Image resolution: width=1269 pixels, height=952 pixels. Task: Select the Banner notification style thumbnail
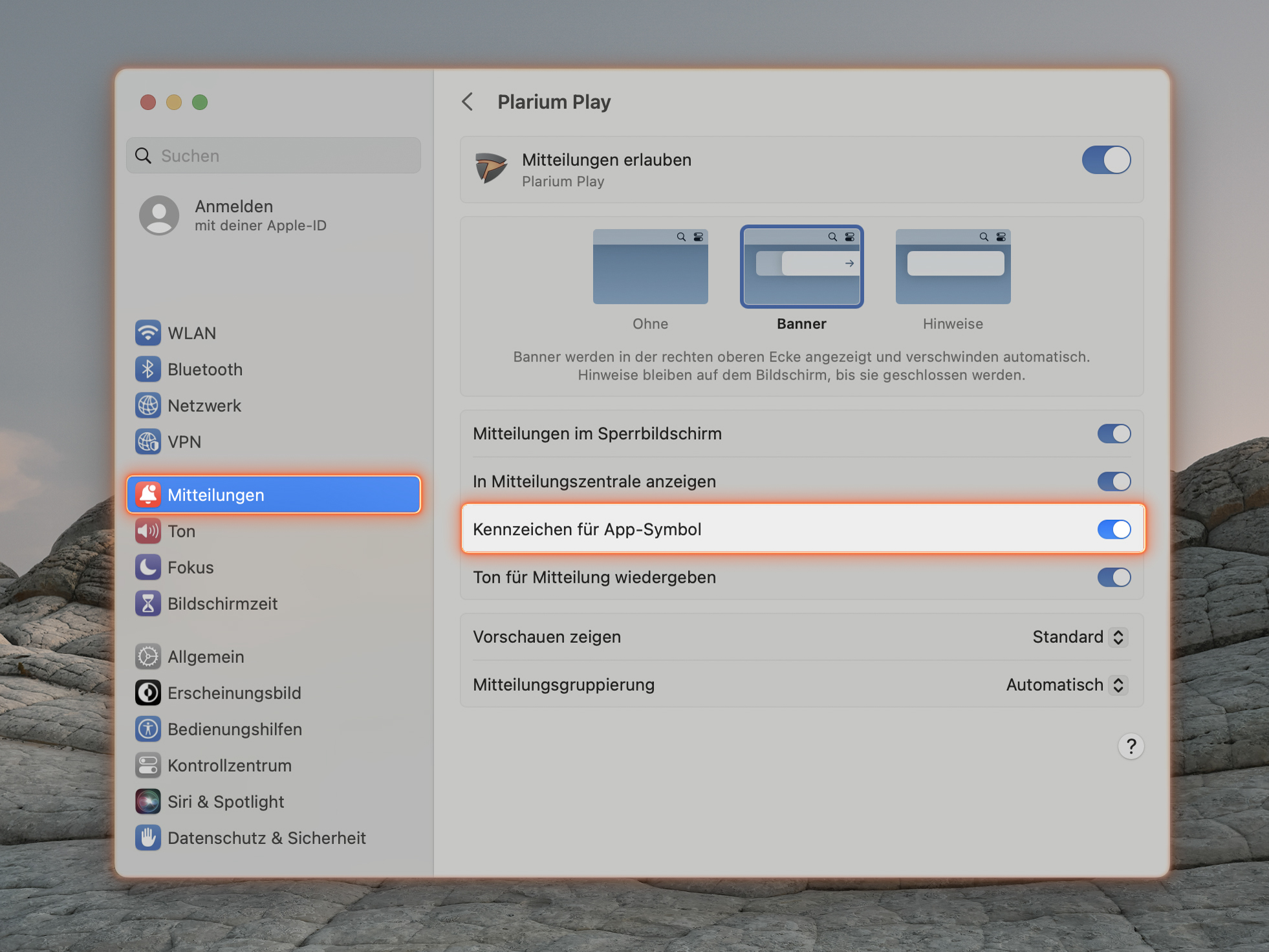click(802, 266)
